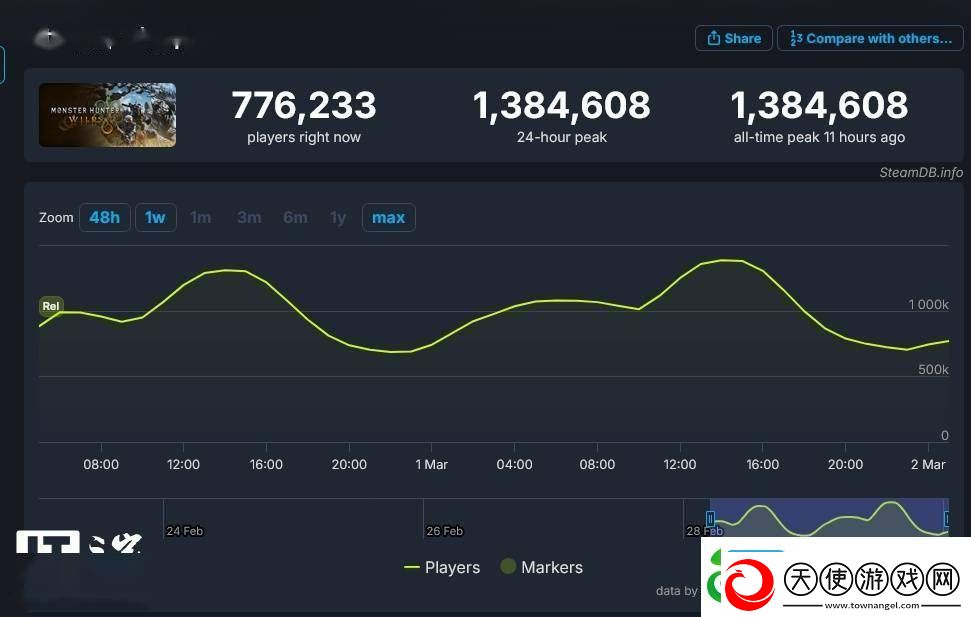Select the 1w zoom range
The height and width of the screenshot is (617, 971).
coord(155,217)
